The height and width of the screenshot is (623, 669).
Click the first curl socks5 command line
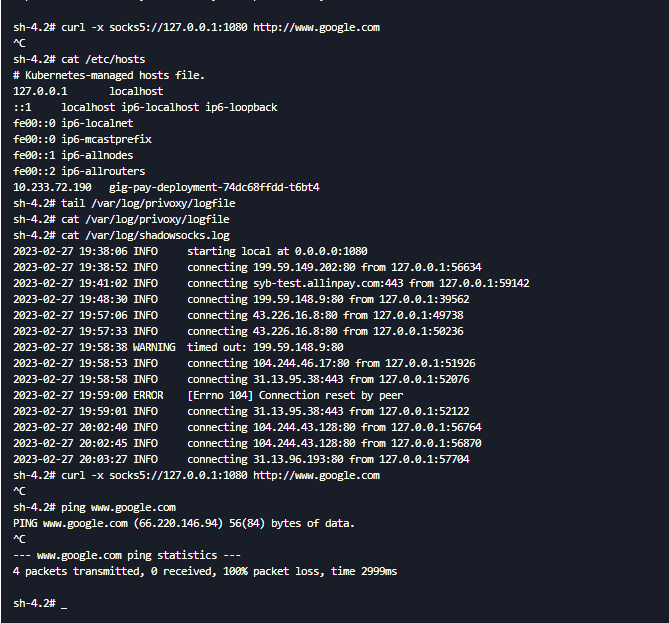196,27
